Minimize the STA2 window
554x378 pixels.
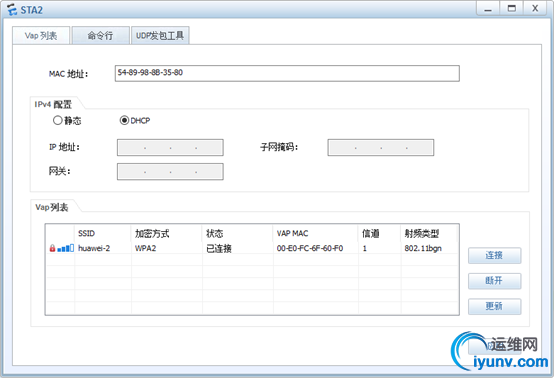pos(488,8)
